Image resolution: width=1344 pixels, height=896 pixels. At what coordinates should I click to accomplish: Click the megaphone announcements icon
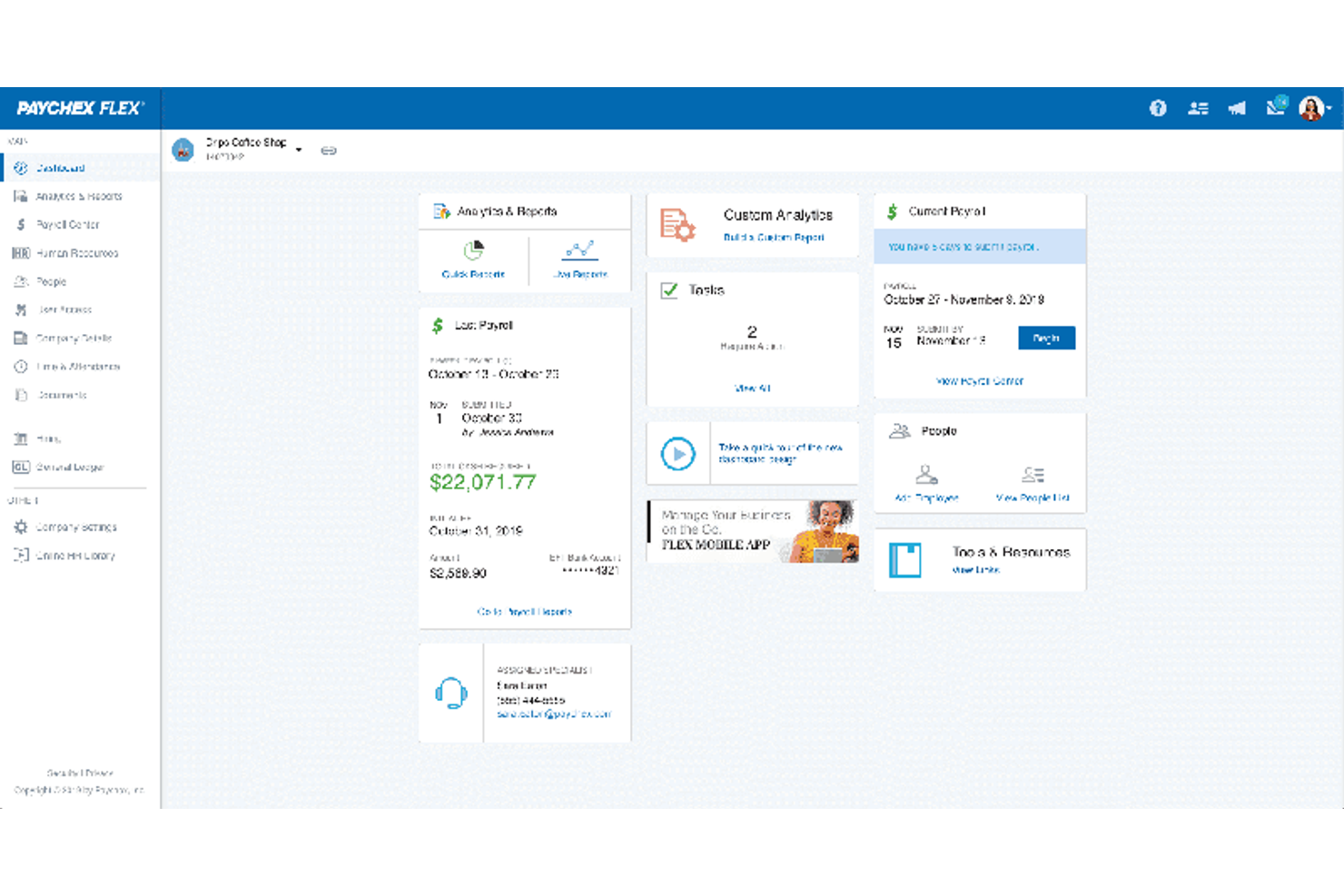click(1237, 108)
